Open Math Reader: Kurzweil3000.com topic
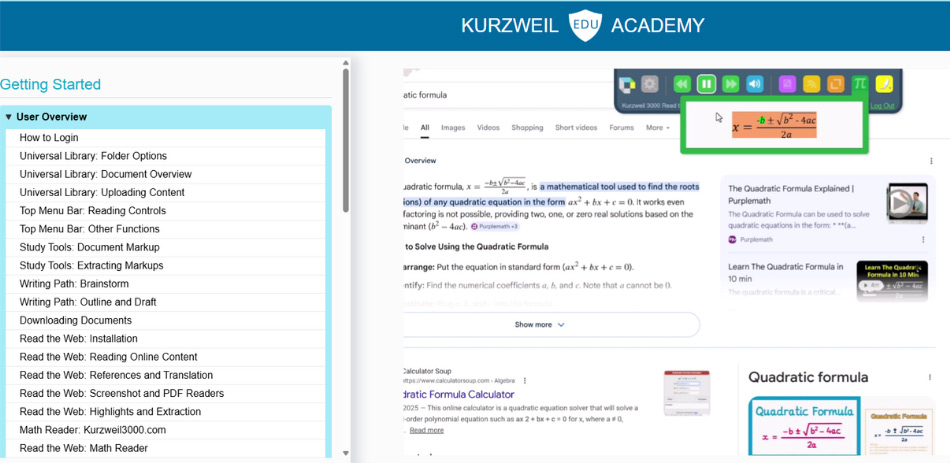950x464 pixels. [165, 430]
